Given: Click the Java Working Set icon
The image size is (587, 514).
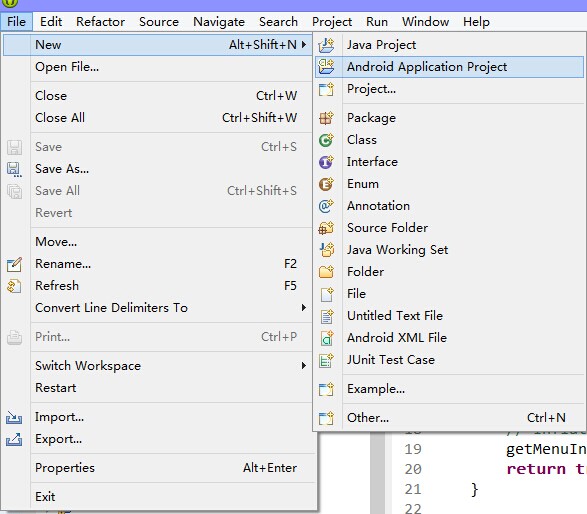Looking at the screenshot, I should click(326, 250).
